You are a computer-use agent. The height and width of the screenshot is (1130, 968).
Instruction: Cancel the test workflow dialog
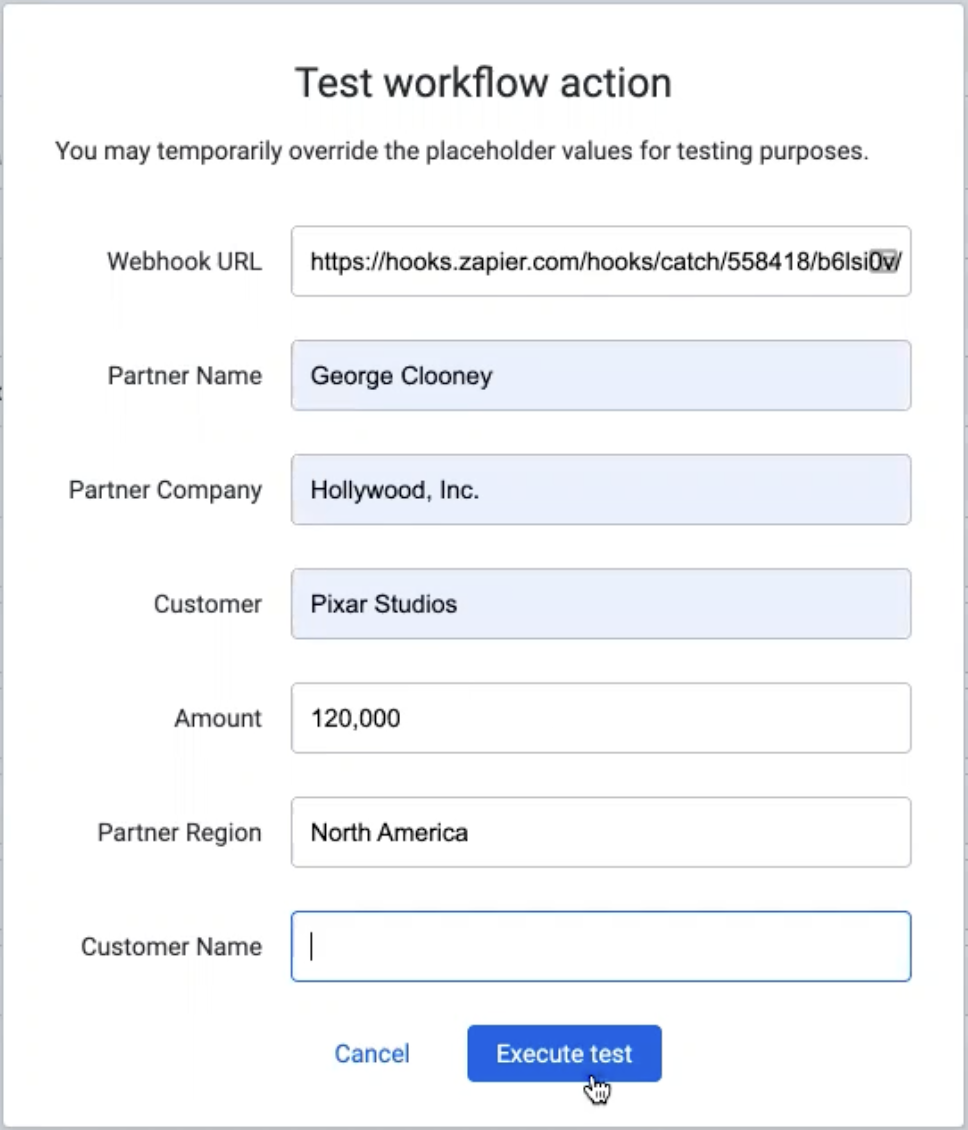[x=372, y=1053]
